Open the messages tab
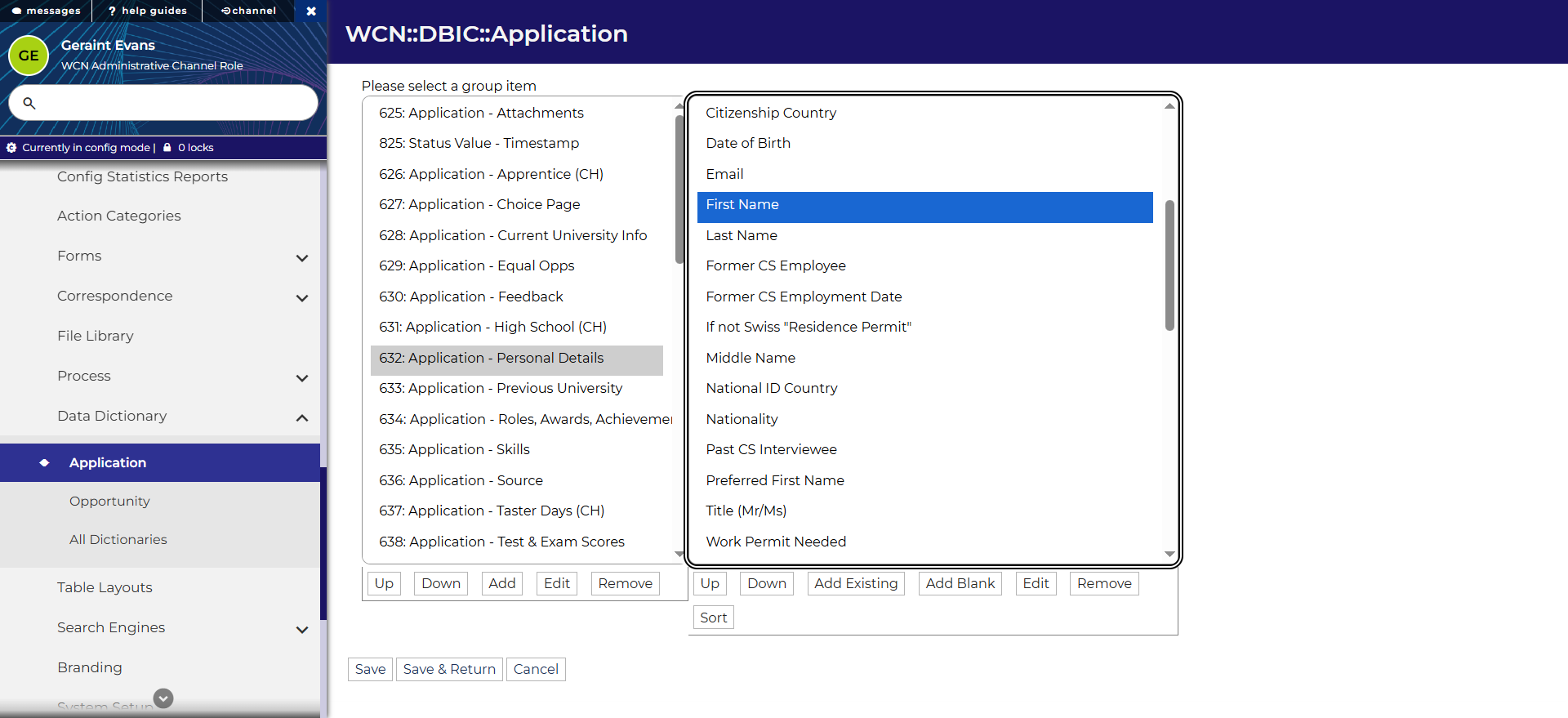Image resolution: width=1568 pixels, height=718 pixels. (x=46, y=11)
